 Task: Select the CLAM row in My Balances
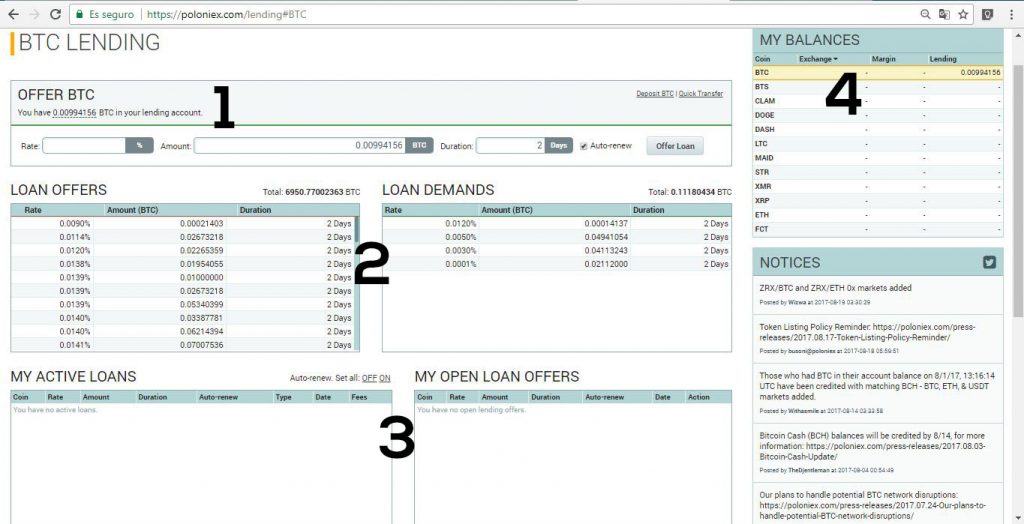[x=878, y=101]
